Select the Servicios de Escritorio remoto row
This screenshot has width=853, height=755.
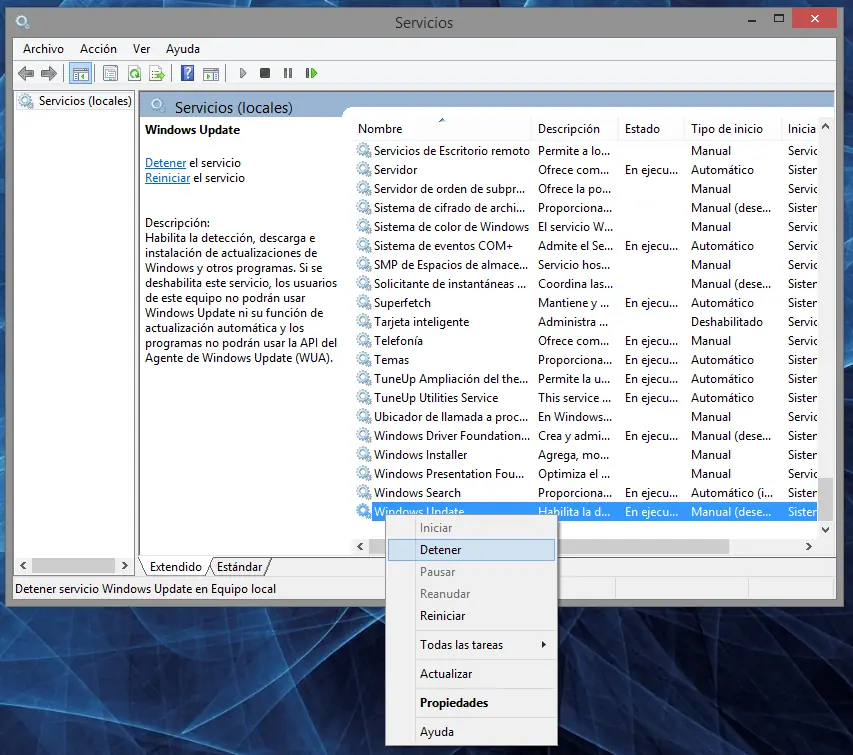[x=585, y=151]
